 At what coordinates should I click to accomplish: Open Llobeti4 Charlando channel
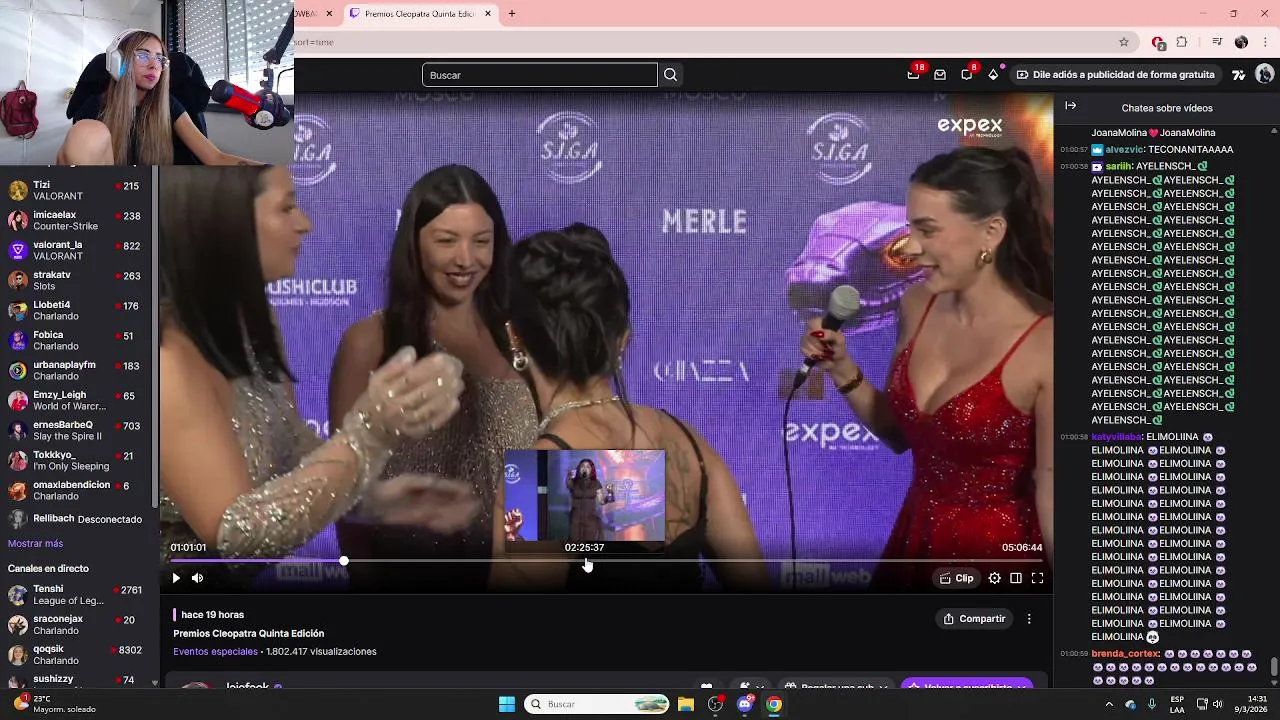tap(76, 311)
